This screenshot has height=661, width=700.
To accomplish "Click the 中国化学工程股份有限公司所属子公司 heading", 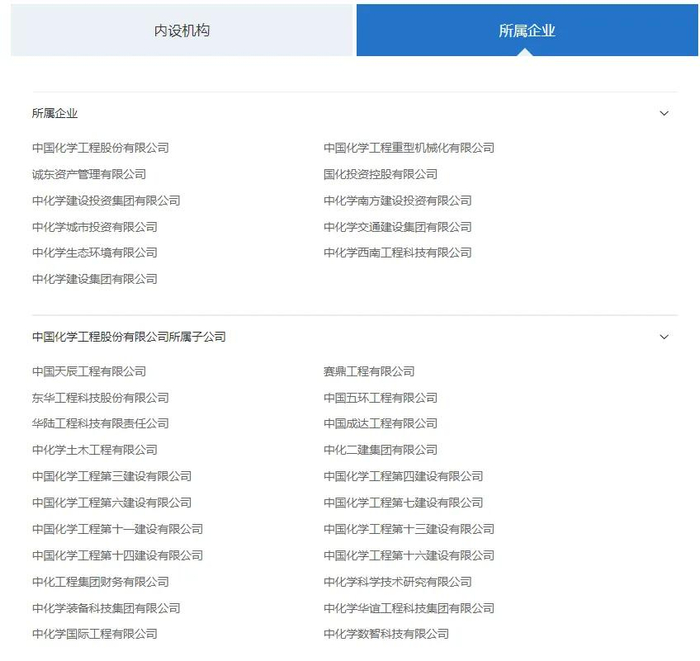I will (x=129, y=337).
